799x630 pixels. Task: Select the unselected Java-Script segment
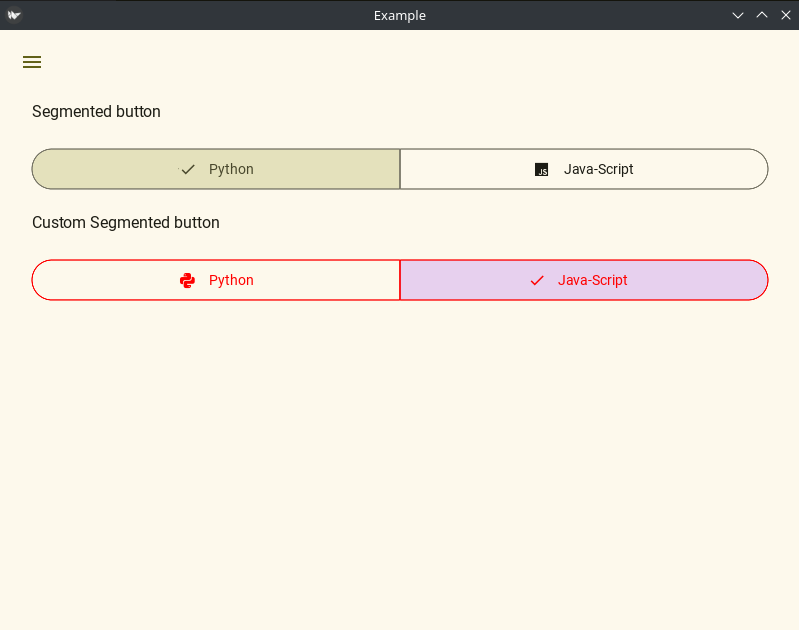tap(584, 169)
